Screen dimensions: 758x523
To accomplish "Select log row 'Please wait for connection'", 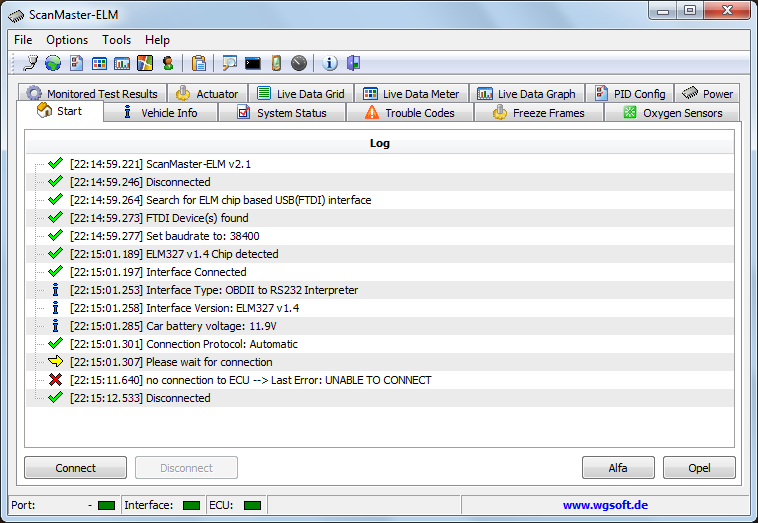I will (x=379, y=362).
